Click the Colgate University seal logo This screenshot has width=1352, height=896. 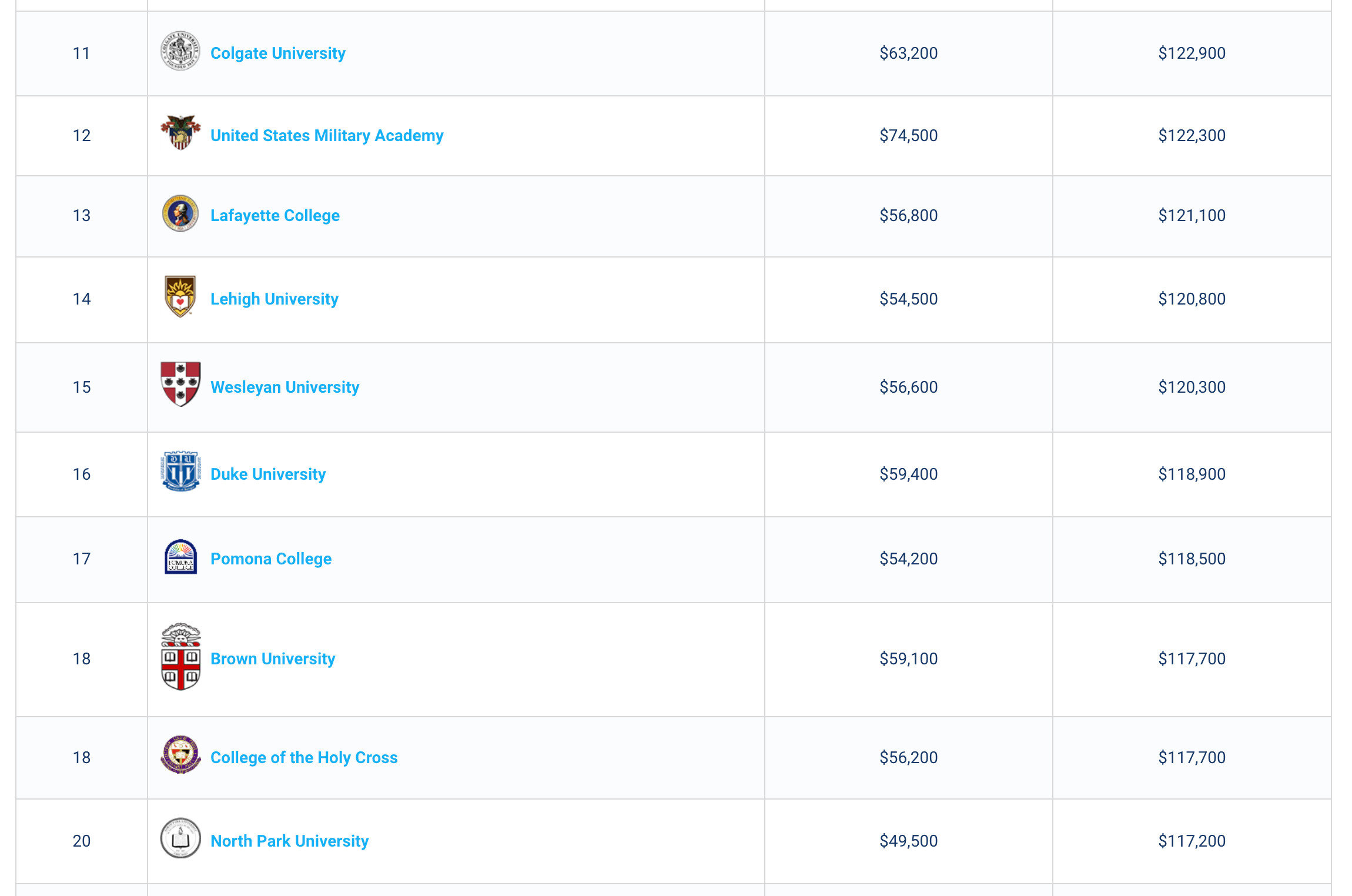point(180,51)
